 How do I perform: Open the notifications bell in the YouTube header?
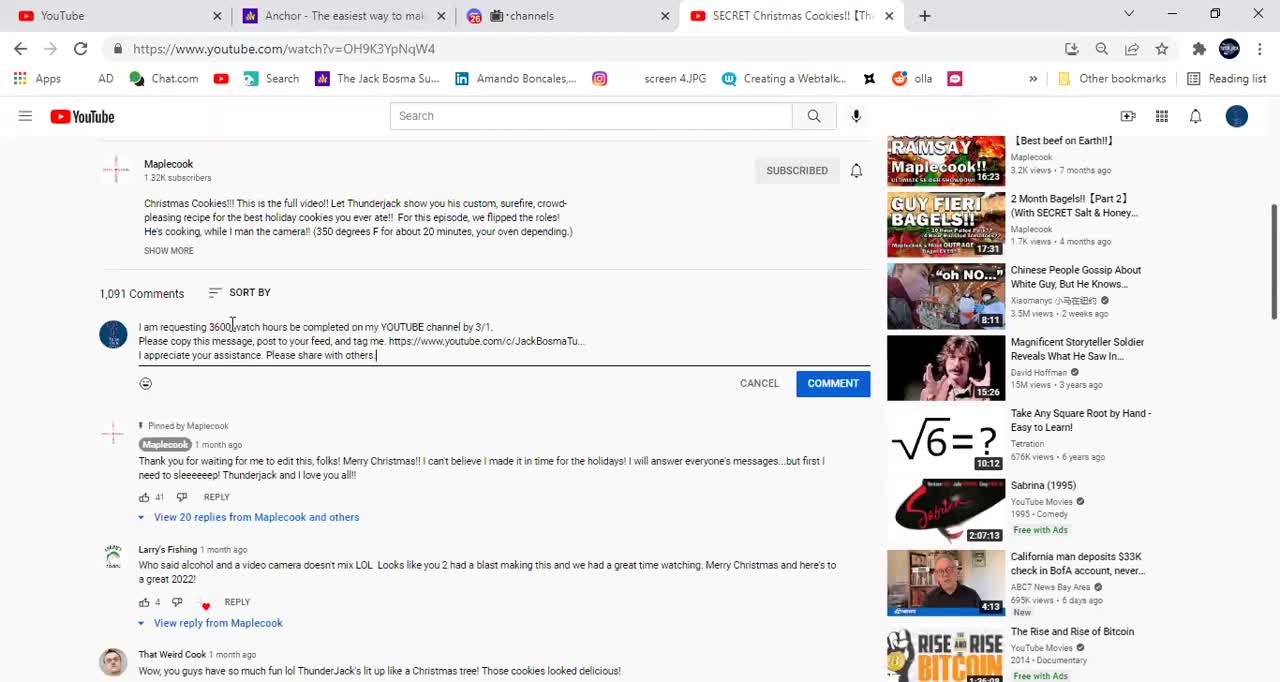coord(1195,116)
